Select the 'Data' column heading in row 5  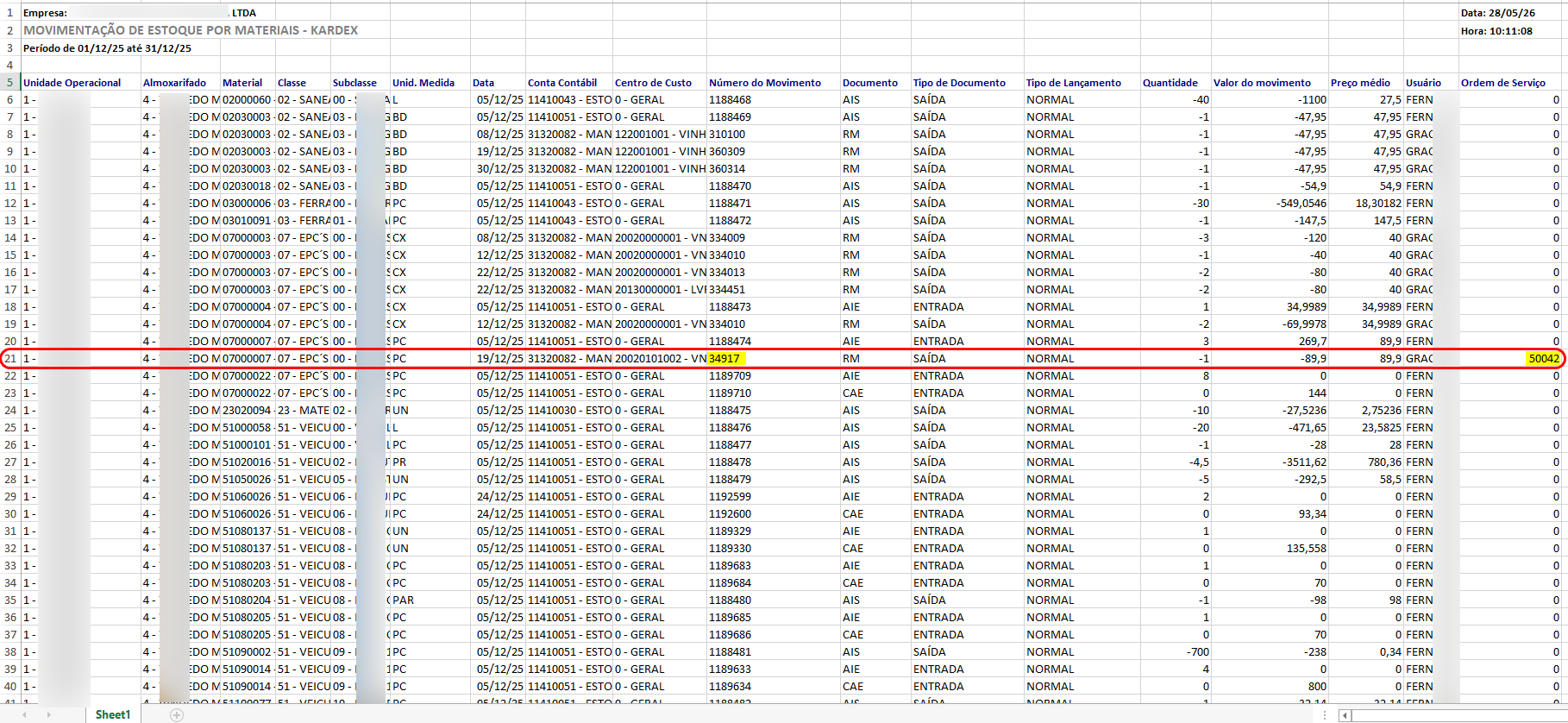tap(483, 83)
